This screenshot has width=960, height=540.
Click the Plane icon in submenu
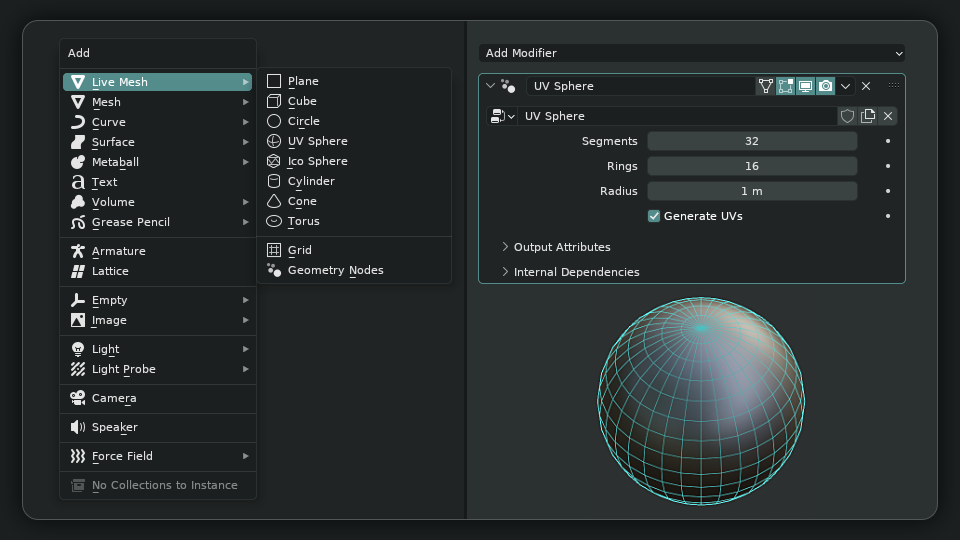274,81
